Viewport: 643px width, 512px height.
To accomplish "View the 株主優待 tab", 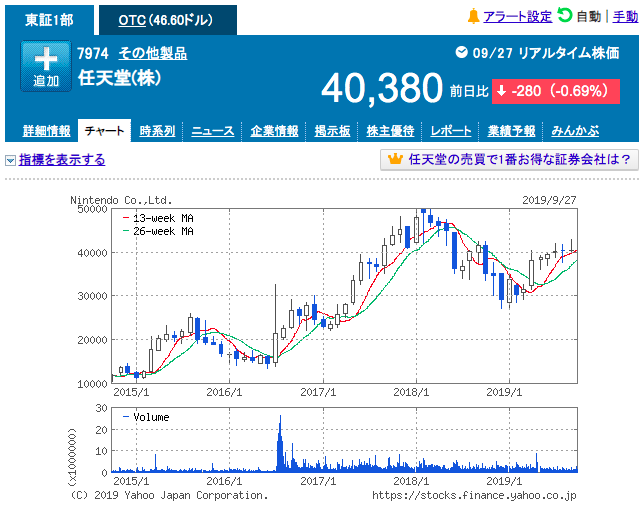I will (390, 131).
